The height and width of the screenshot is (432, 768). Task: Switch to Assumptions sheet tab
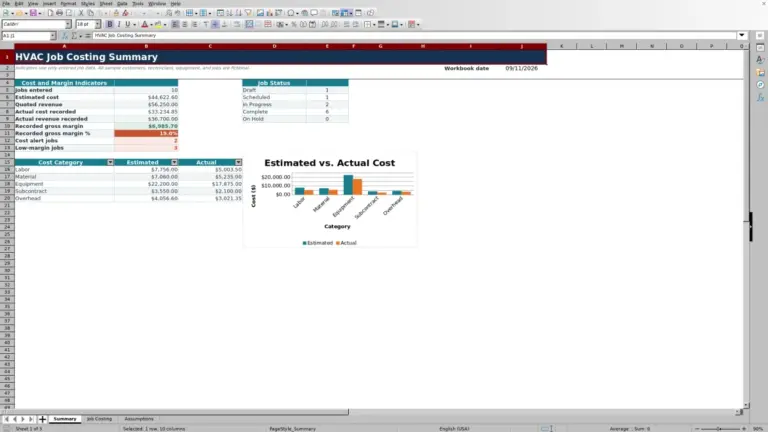pos(139,419)
